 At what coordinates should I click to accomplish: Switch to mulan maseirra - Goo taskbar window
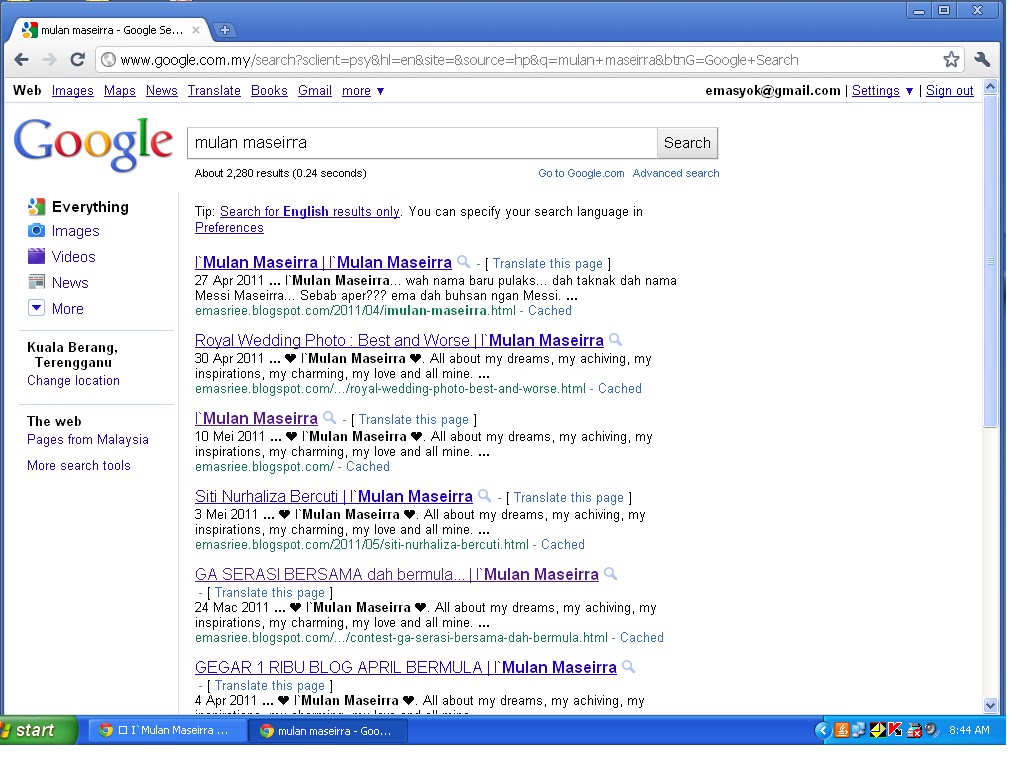tap(328, 731)
